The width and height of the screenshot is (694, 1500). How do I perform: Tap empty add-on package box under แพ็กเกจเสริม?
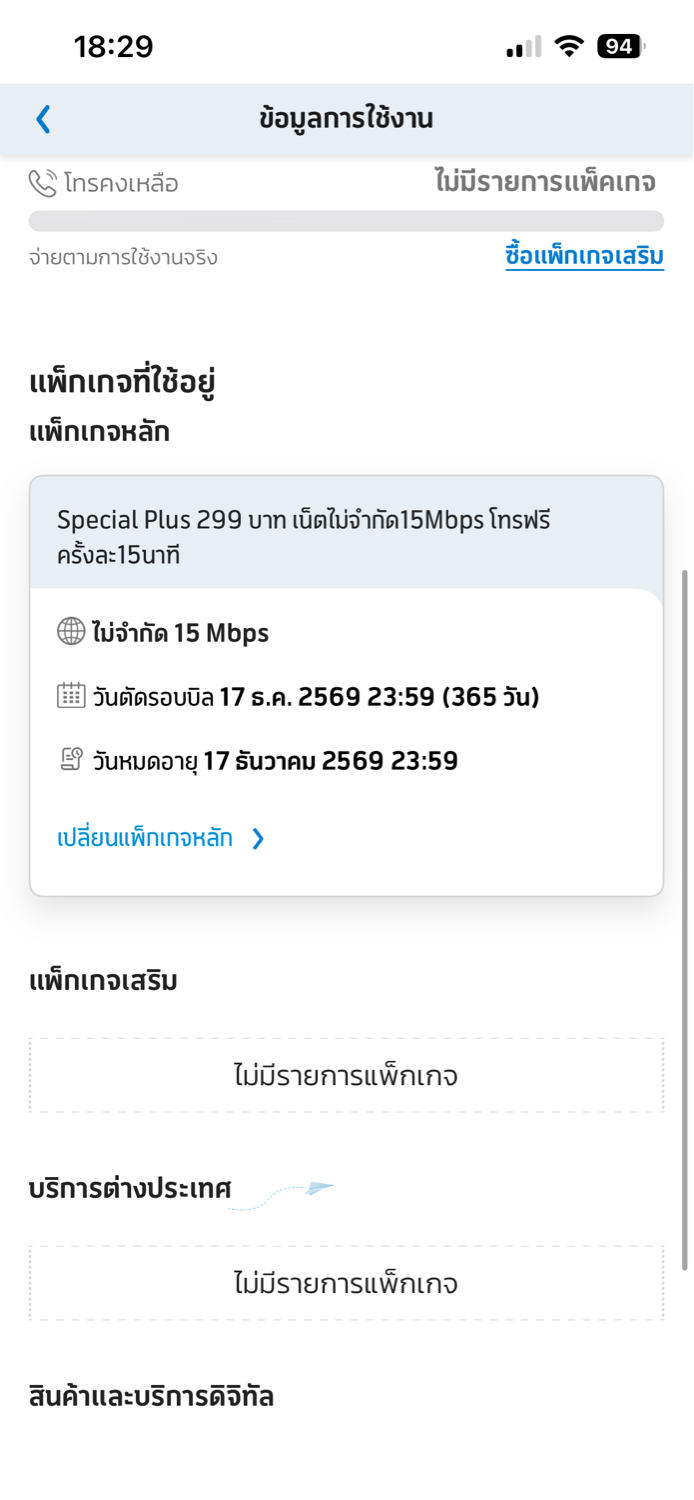click(x=346, y=1076)
